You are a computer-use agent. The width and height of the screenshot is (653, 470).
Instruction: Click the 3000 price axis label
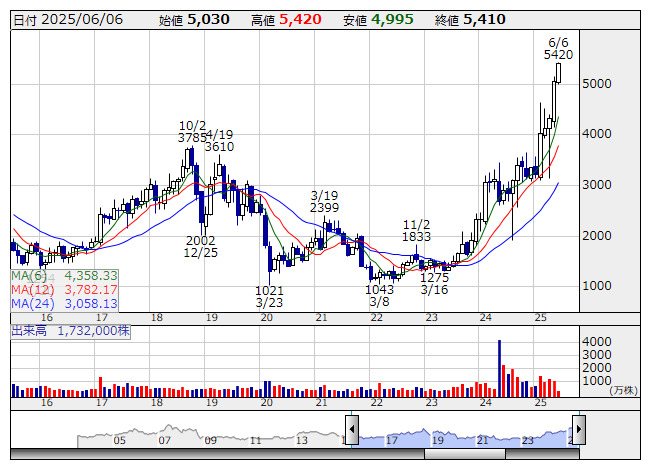[x=597, y=185]
